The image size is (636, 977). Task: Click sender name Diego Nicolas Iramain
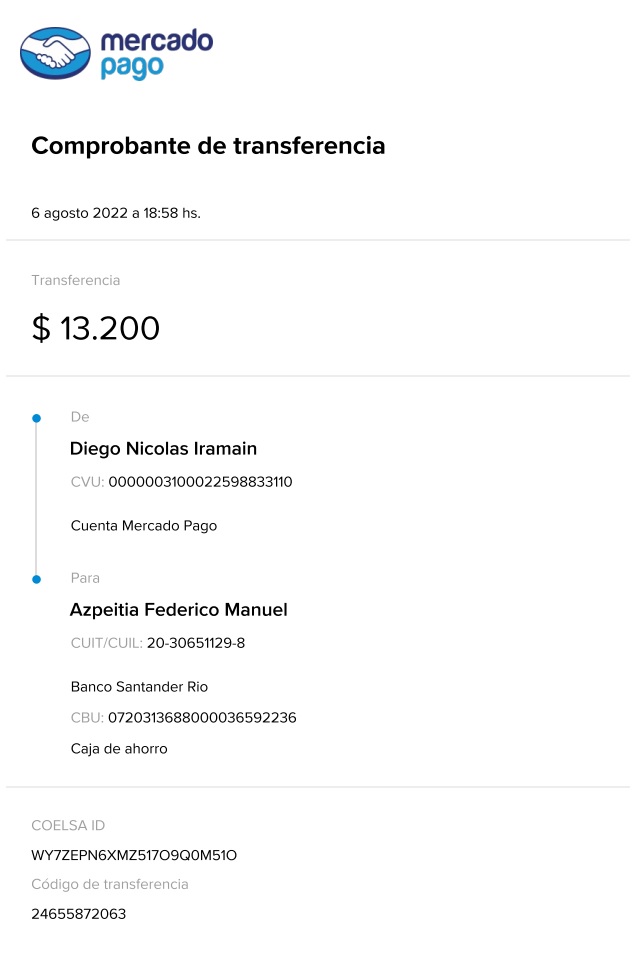[x=164, y=449]
